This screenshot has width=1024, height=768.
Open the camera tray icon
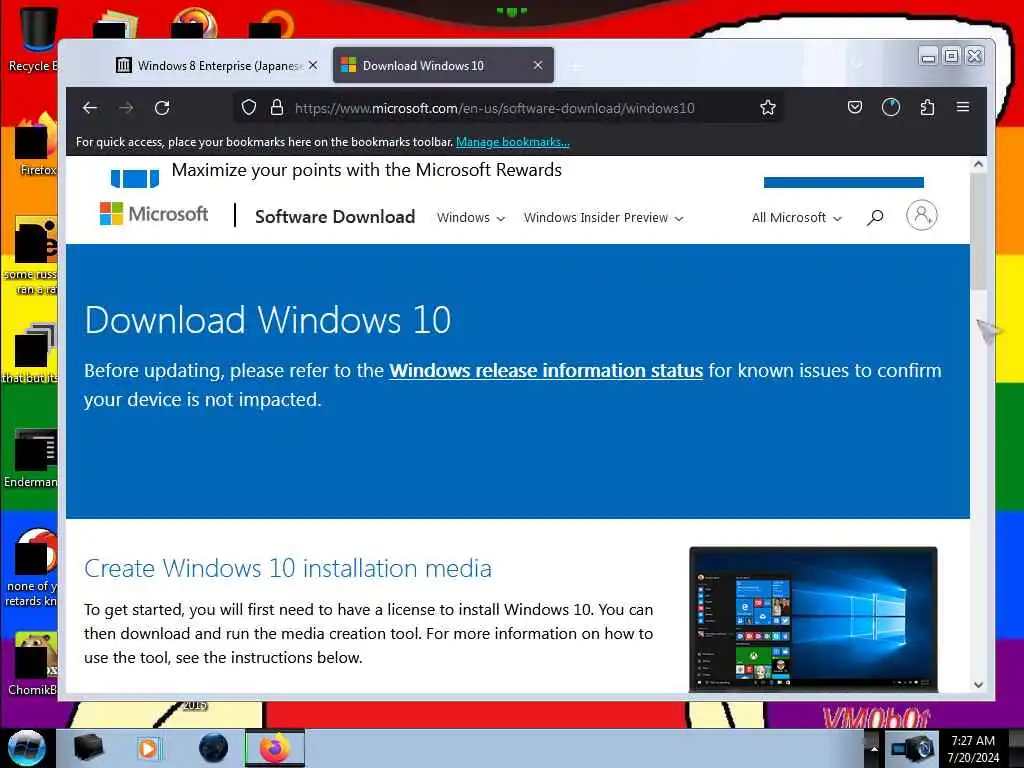(914, 748)
